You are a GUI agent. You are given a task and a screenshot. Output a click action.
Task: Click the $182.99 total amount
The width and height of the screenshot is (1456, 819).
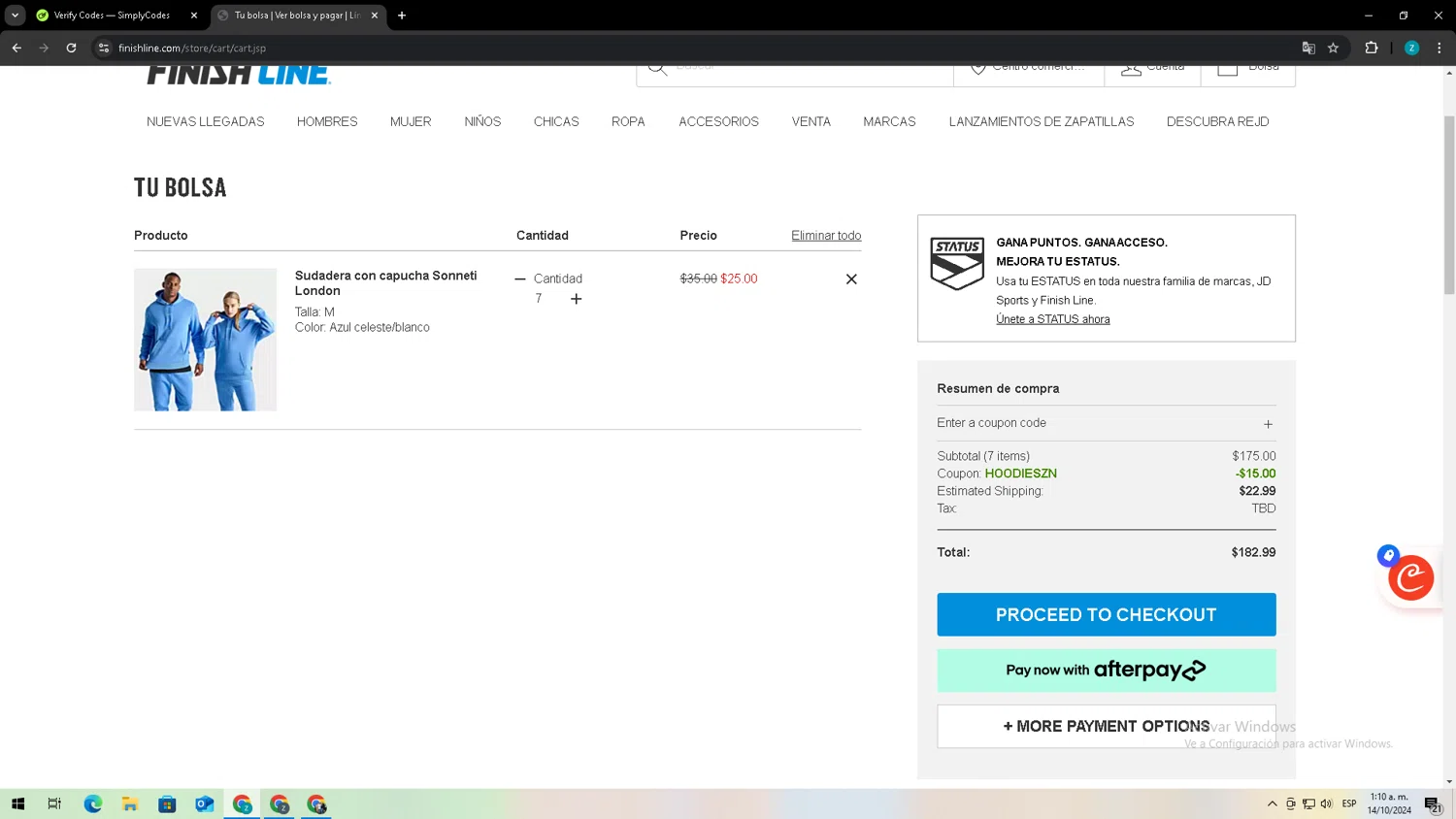tap(1253, 552)
